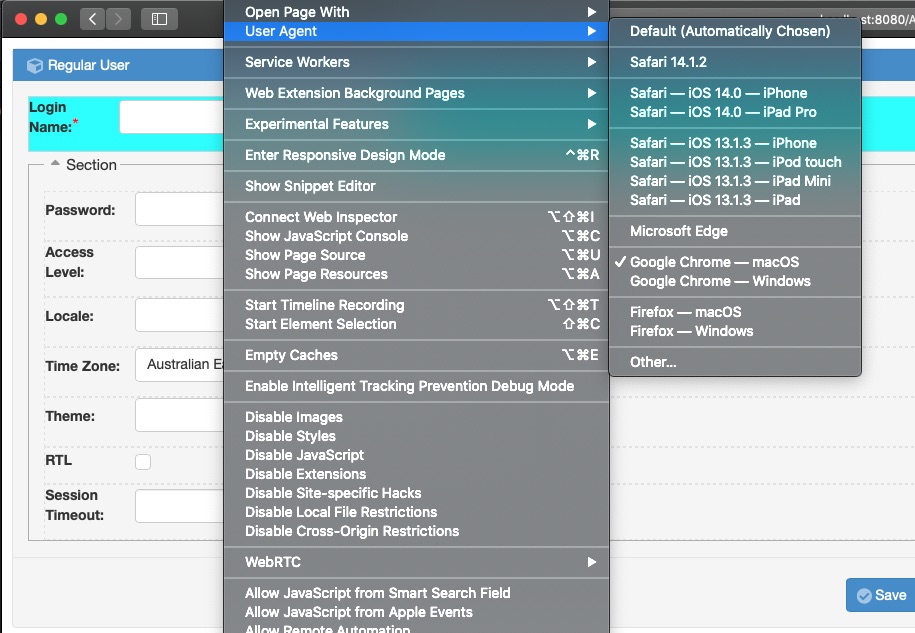
Task: Toggle Disable Extensions option
Action: [417, 474]
